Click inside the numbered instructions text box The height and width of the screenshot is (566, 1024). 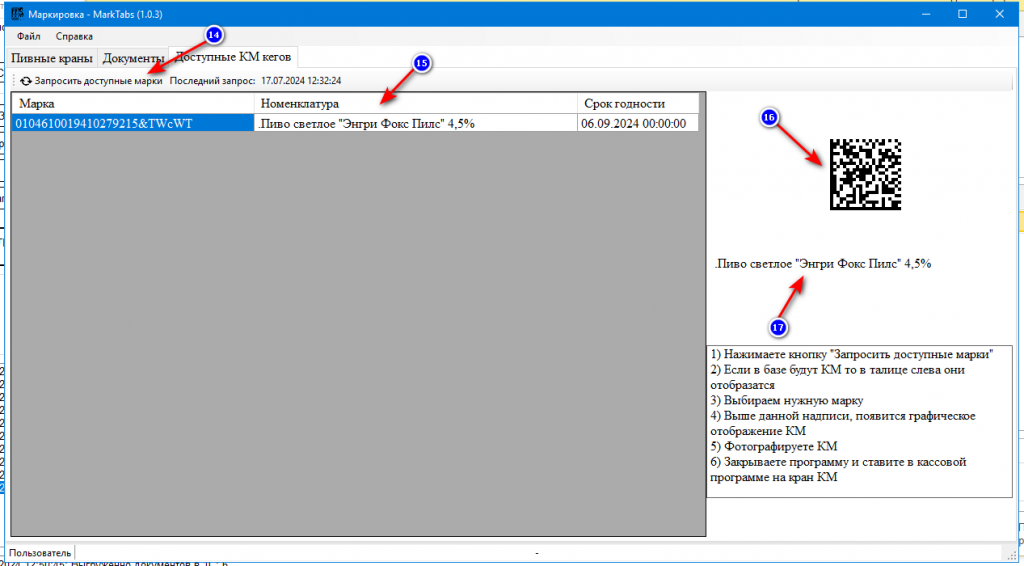click(858, 420)
